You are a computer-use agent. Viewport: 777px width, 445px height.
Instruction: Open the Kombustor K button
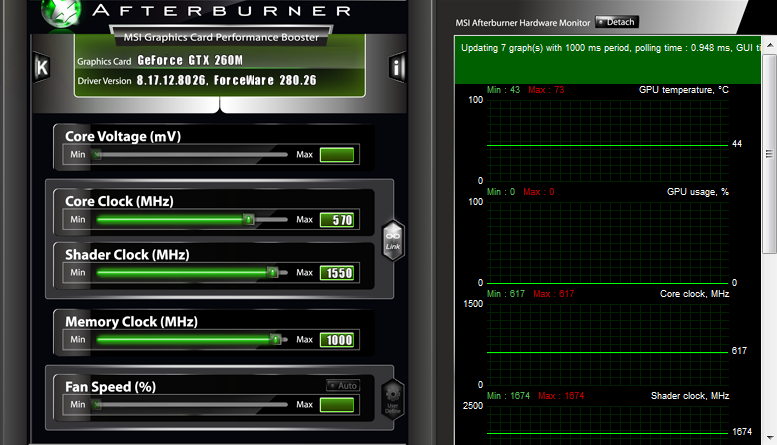(42, 67)
